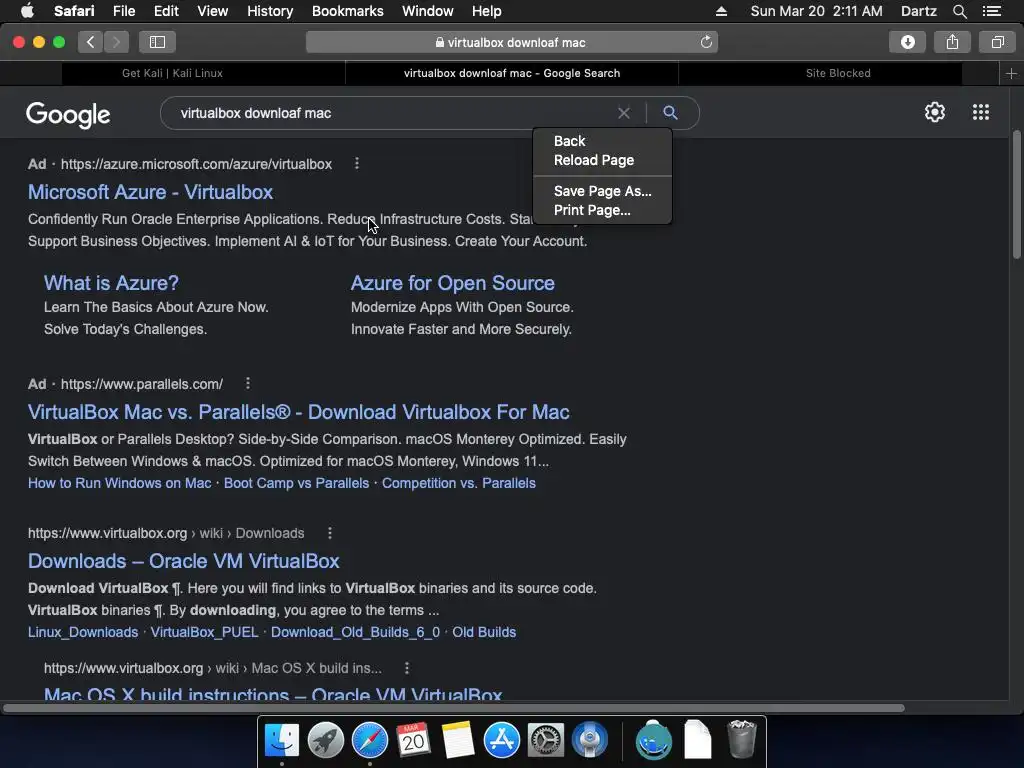Image resolution: width=1024 pixels, height=768 pixels.
Task: Open the File menu
Action: click(123, 11)
